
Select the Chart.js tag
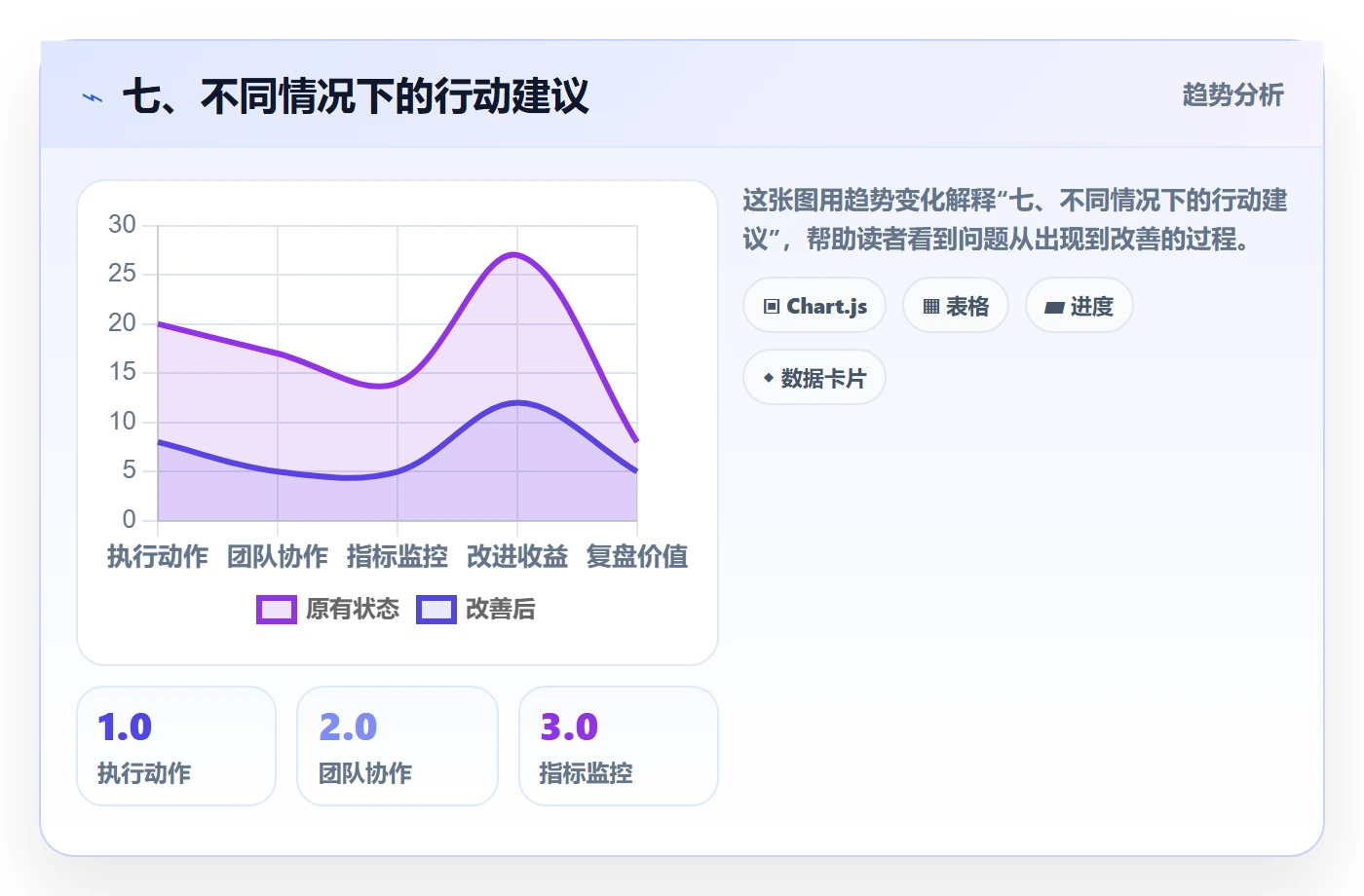[x=815, y=306]
